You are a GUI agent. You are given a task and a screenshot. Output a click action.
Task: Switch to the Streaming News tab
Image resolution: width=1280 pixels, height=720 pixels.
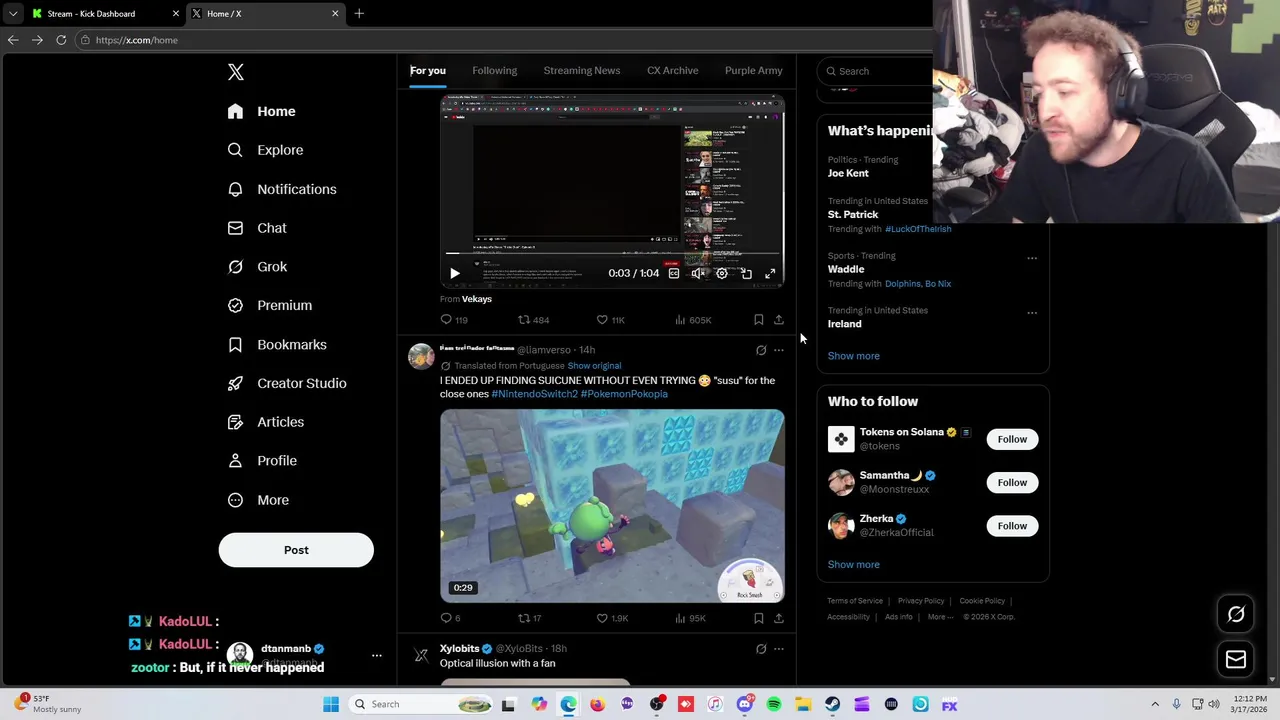coord(582,71)
